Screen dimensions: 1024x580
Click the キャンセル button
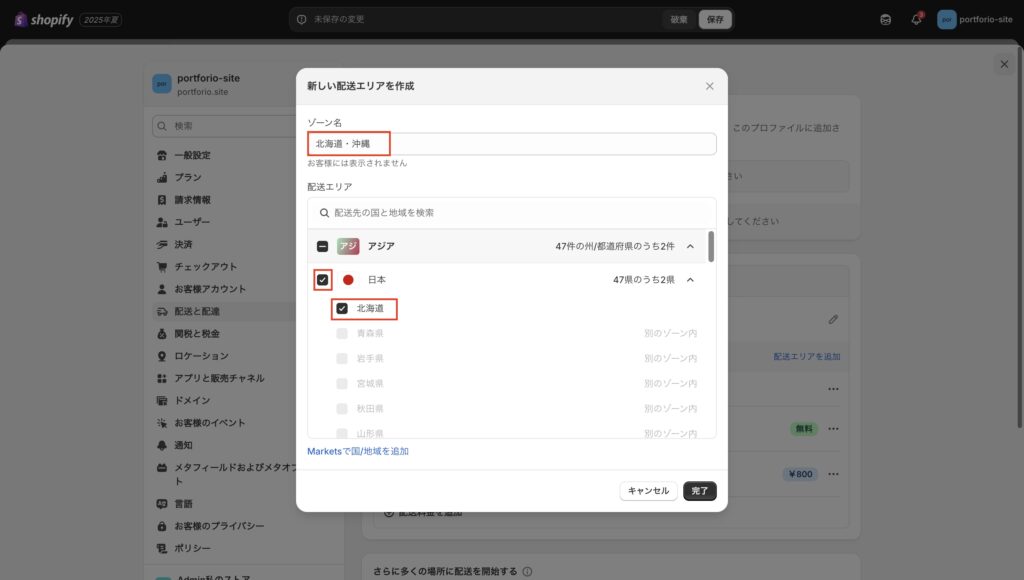tap(648, 491)
